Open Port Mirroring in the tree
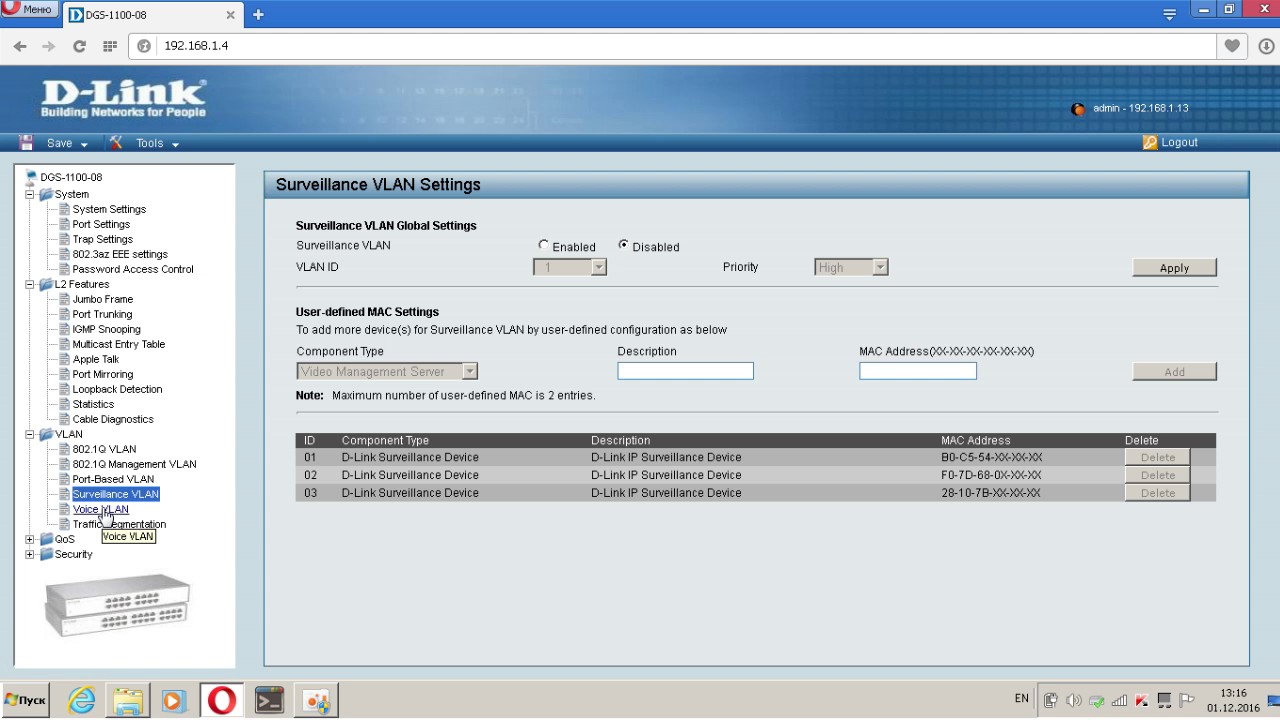This screenshot has height=720, width=1280. pos(102,374)
